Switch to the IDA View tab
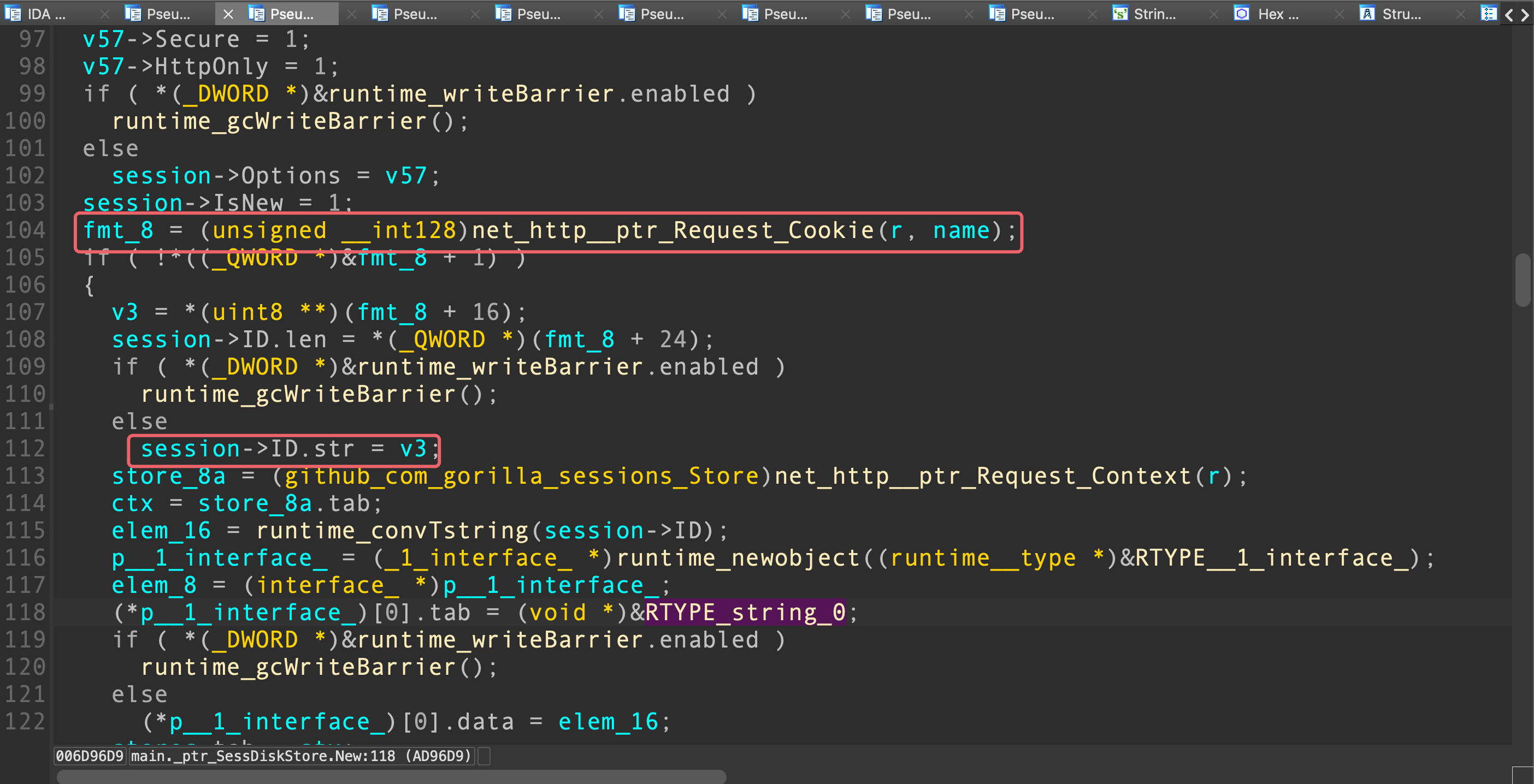The width and height of the screenshot is (1534, 784). pyautogui.click(x=46, y=14)
